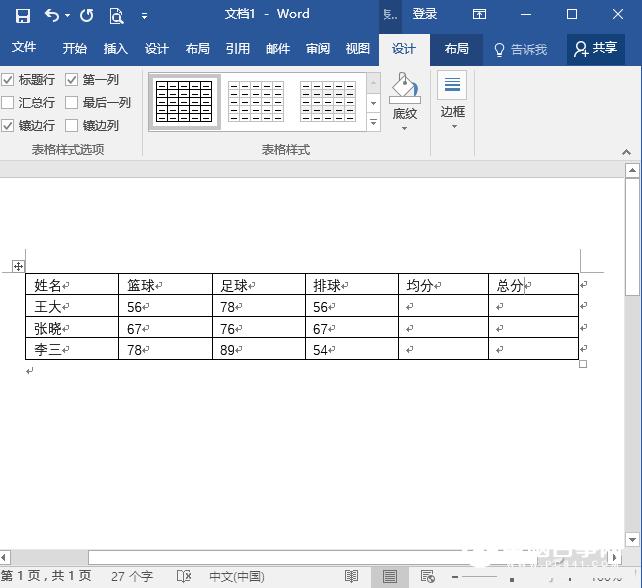Open Print Preview icon in title bar
The height and width of the screenshot is (588, 642).
116,16
